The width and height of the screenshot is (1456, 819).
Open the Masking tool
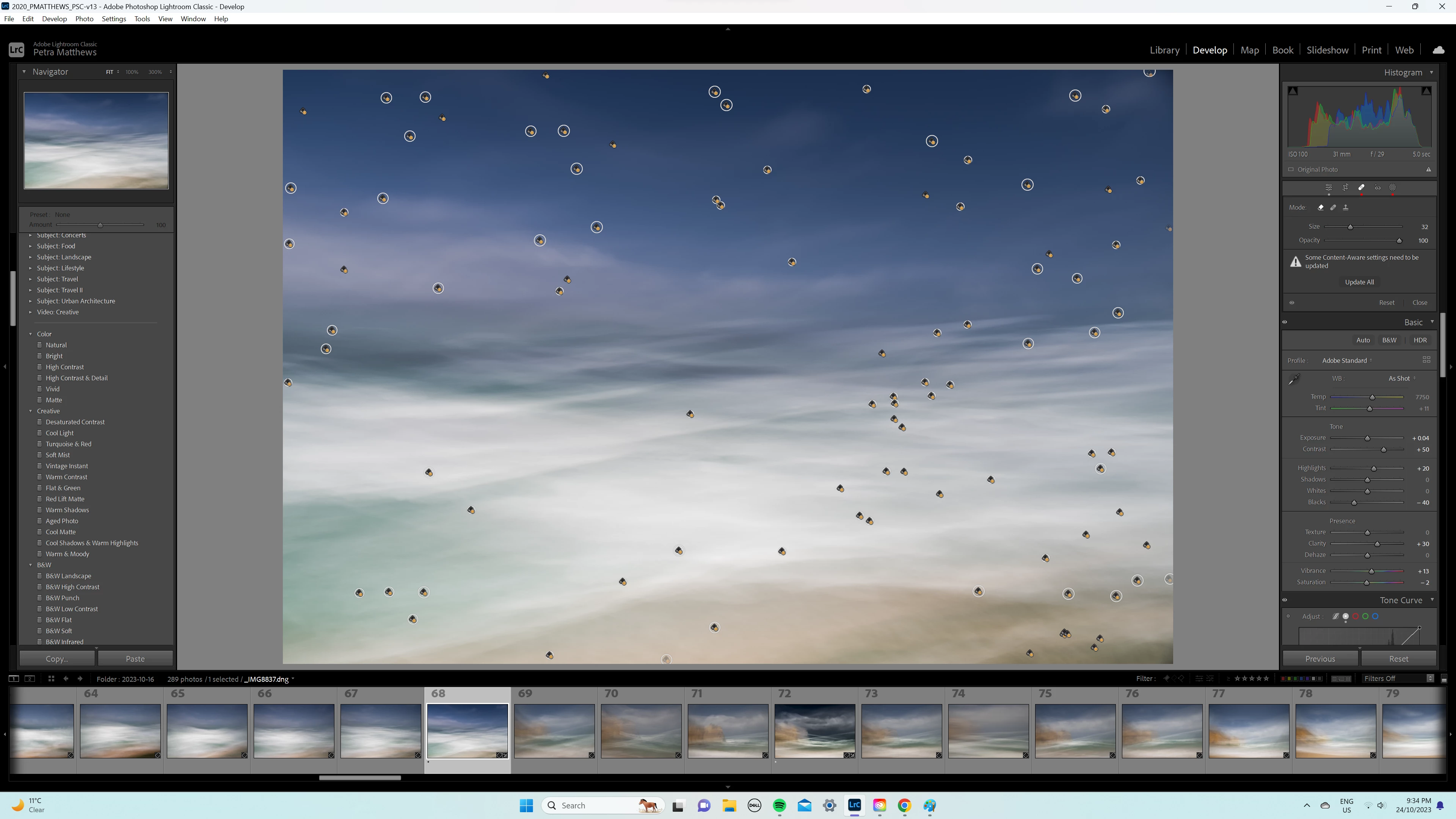[x=1393, y=188]
